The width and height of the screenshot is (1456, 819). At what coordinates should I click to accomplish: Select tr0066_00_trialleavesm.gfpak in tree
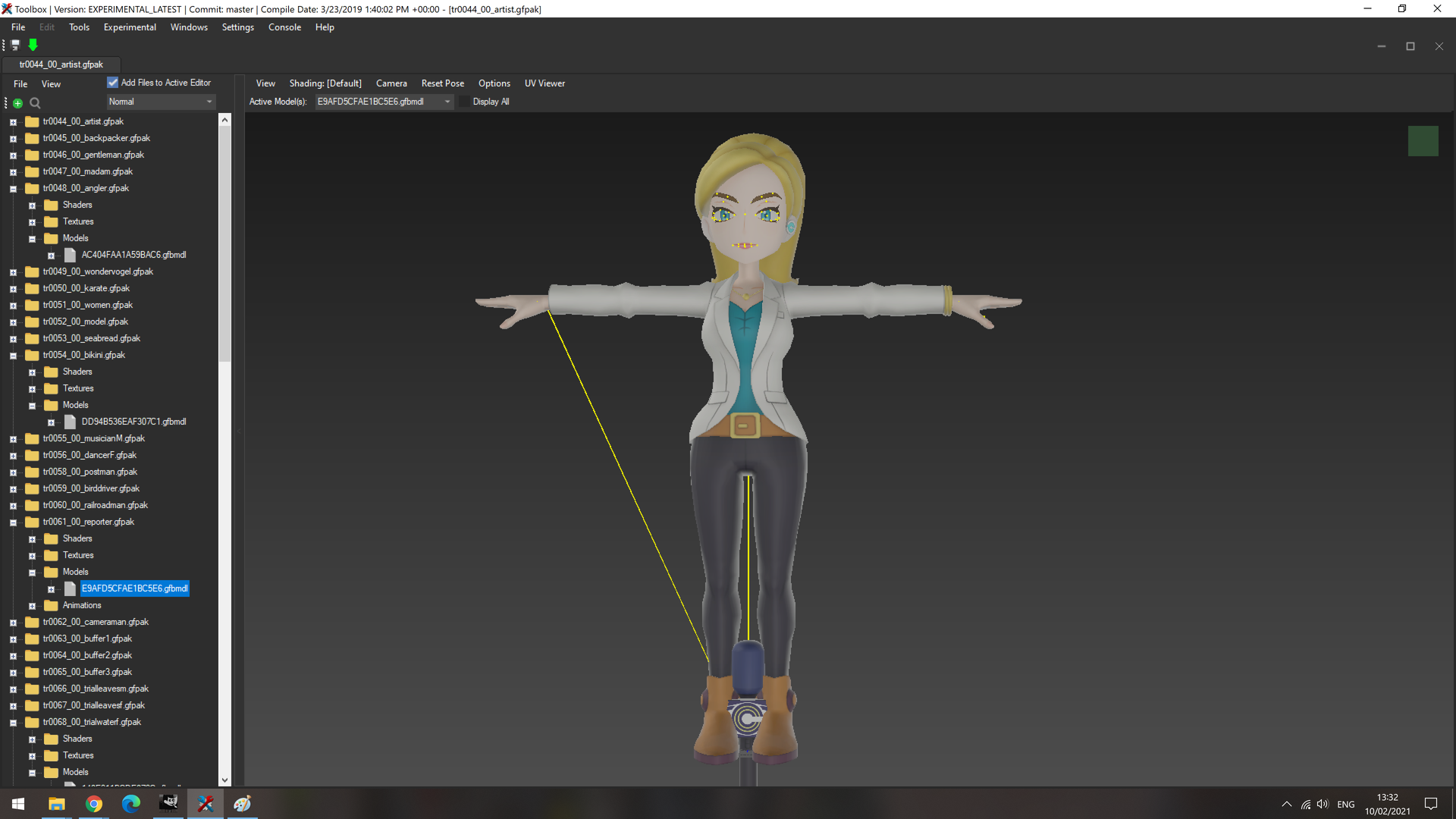coord(96,689)
